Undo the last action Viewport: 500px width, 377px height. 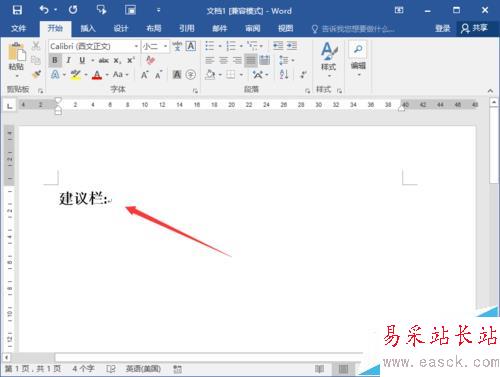(x=44, y=10)
